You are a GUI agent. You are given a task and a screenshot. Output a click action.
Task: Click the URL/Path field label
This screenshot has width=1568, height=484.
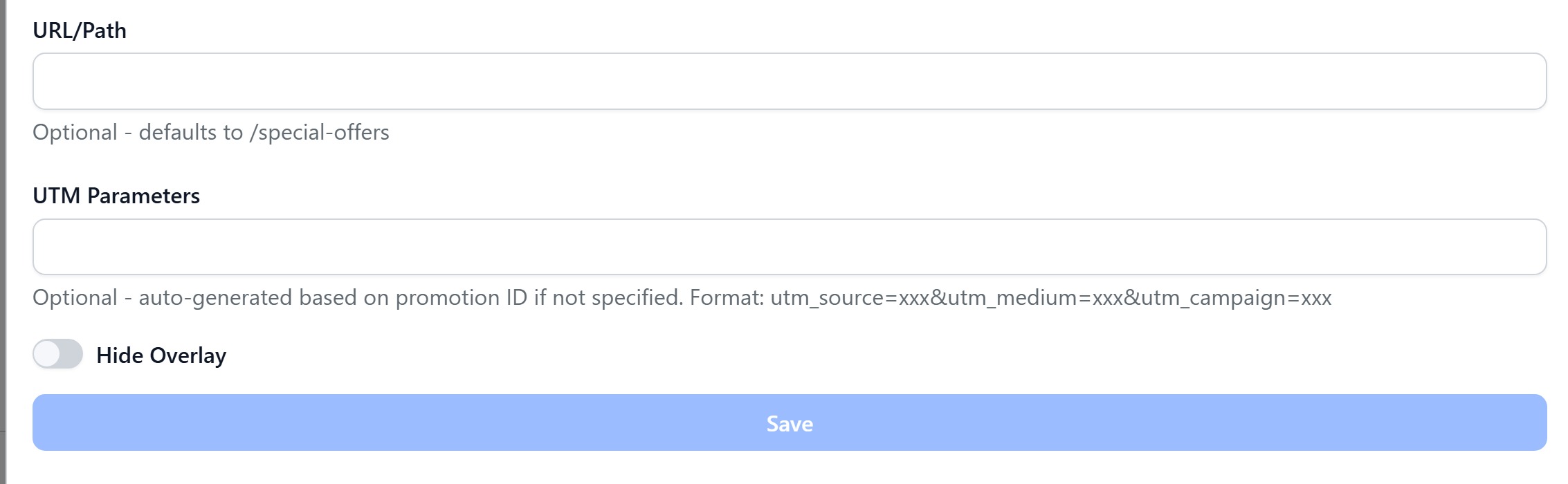point(80,30)
